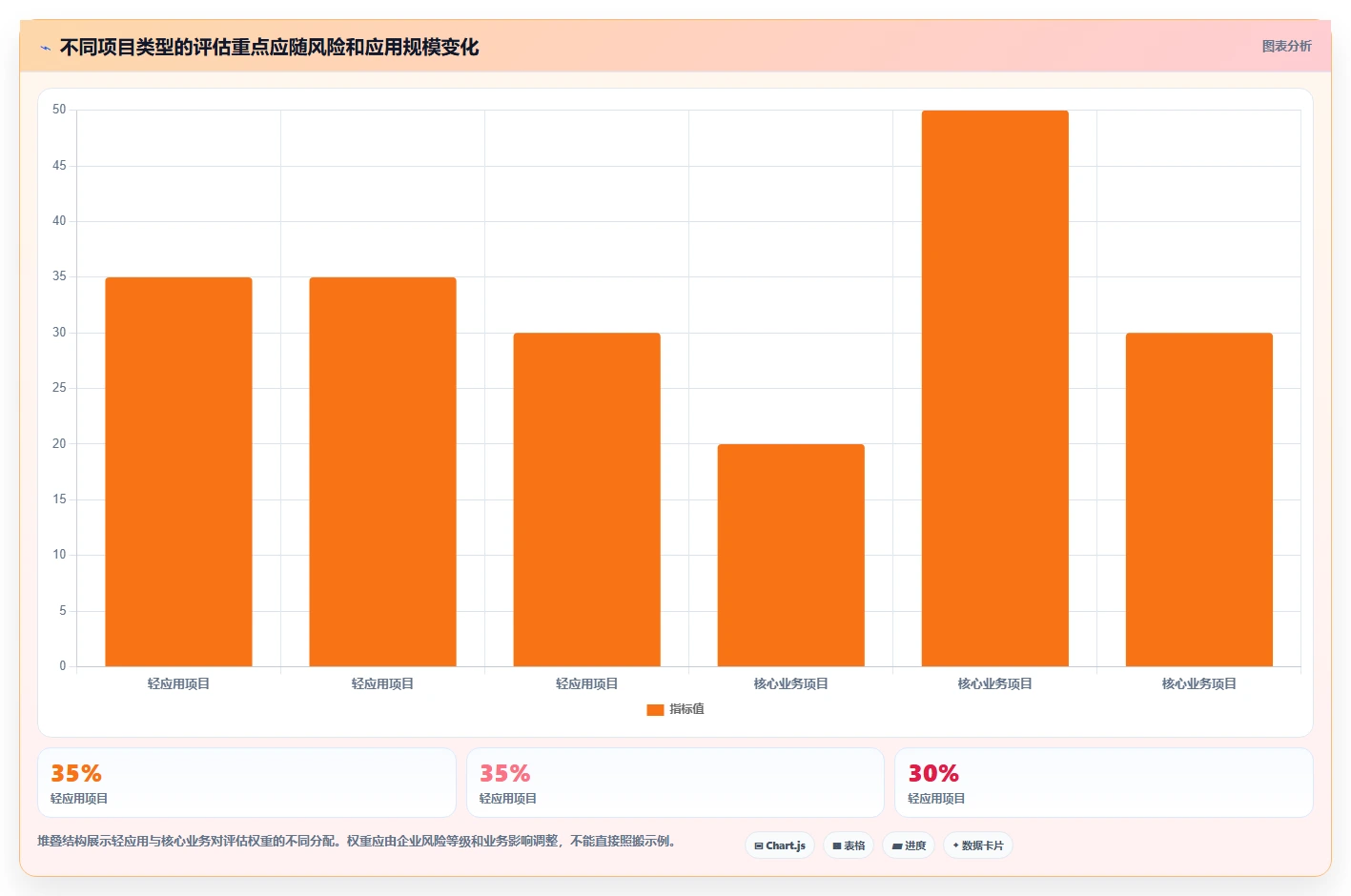
Task: Click the y-axis label 15
Action: (59, 499)
